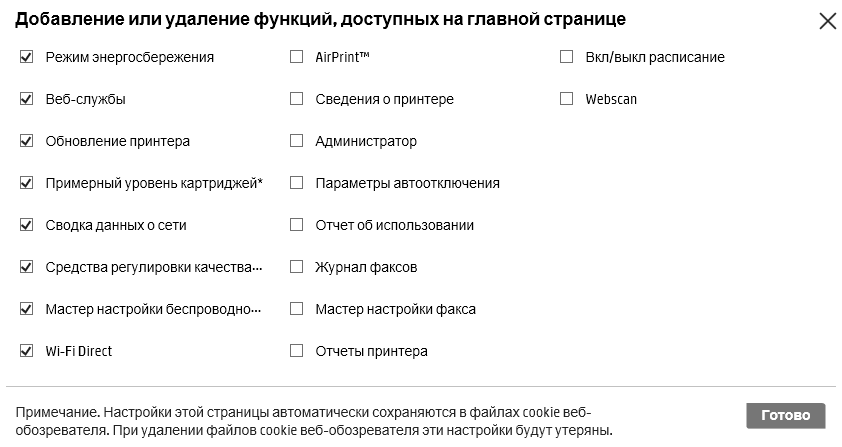Check the Сведения о принтере box
The width and height of the screenshot is (842, 447).
coord(296,99)
